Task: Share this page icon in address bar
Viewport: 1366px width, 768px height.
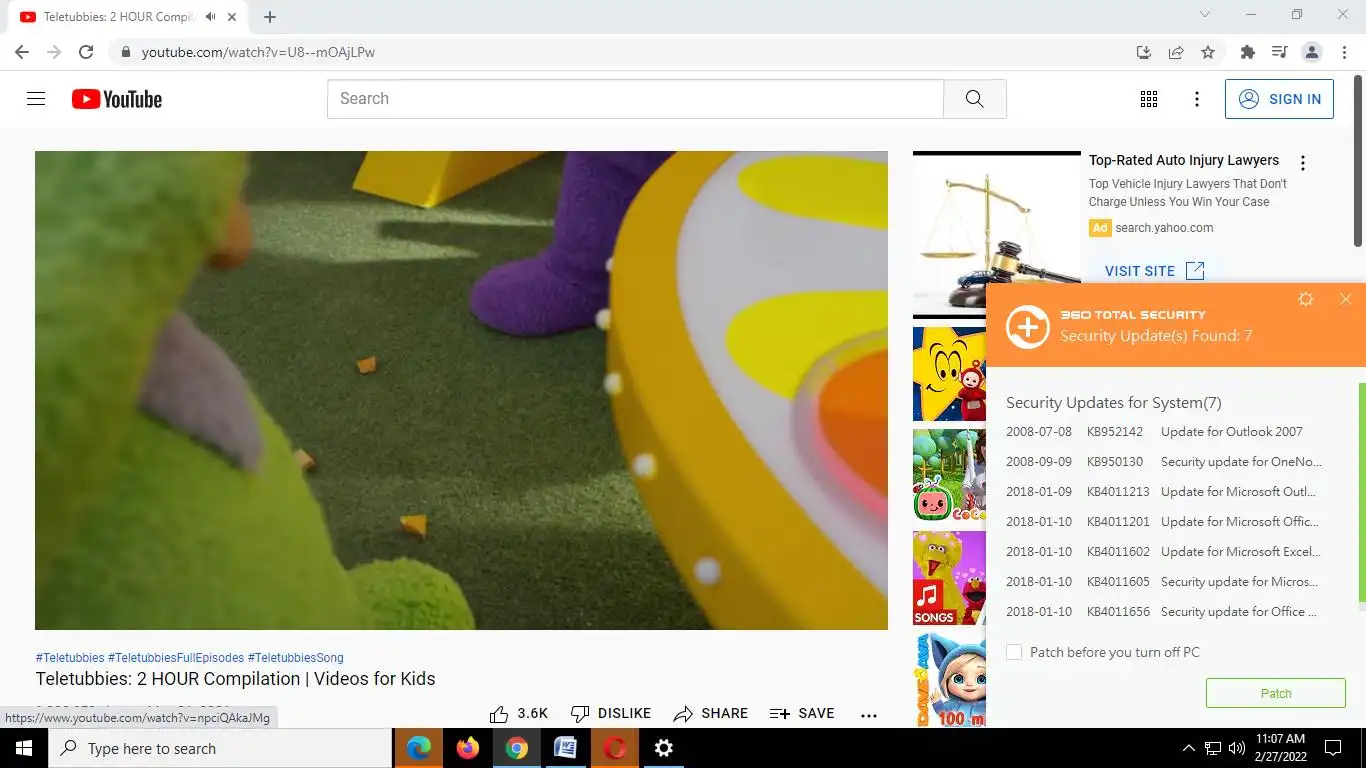Action: point(1176,52)
